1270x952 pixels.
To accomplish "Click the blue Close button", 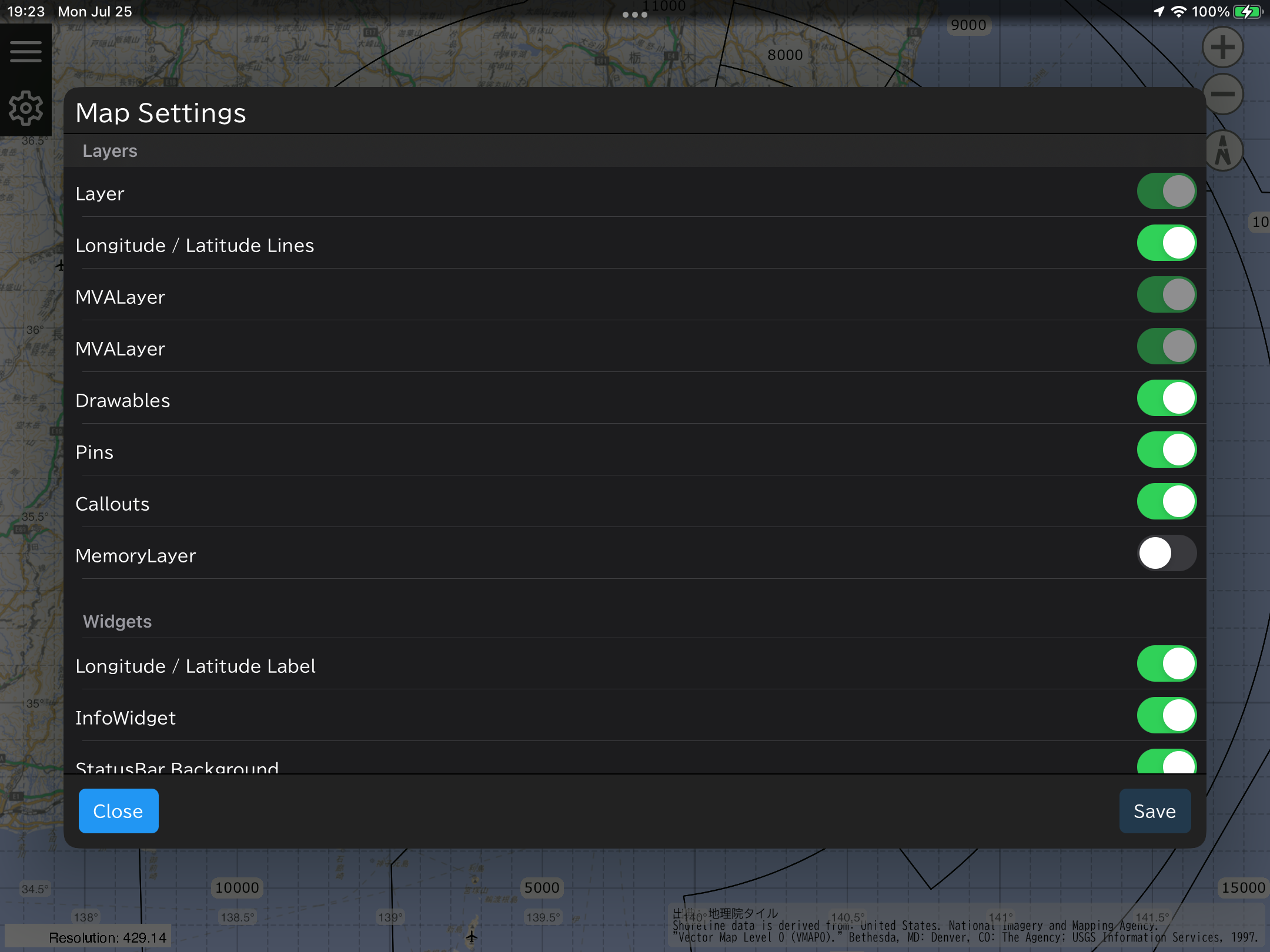I will coord(118,811).
